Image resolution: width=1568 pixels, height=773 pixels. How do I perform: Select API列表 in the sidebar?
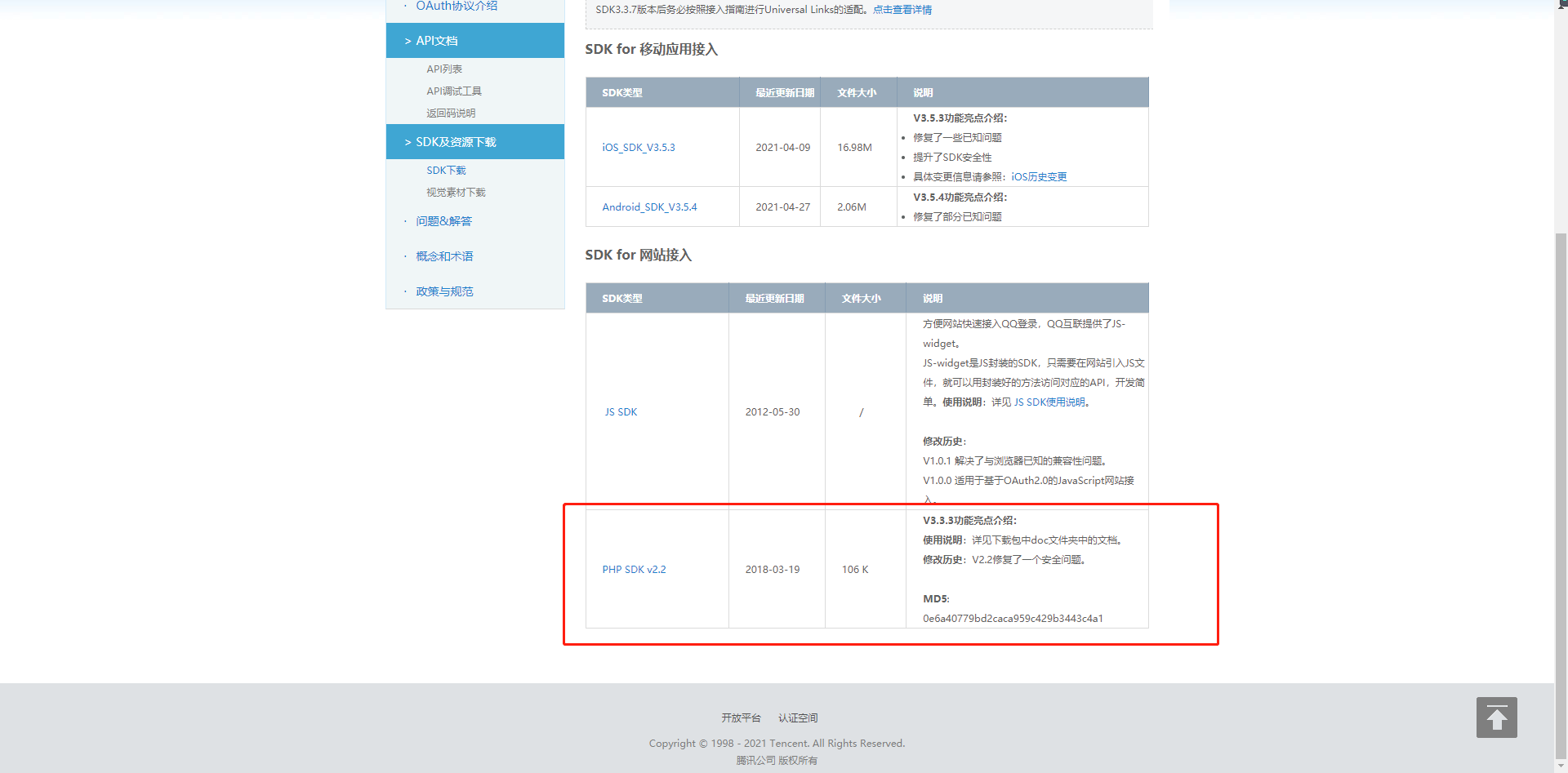coord(443,69)
